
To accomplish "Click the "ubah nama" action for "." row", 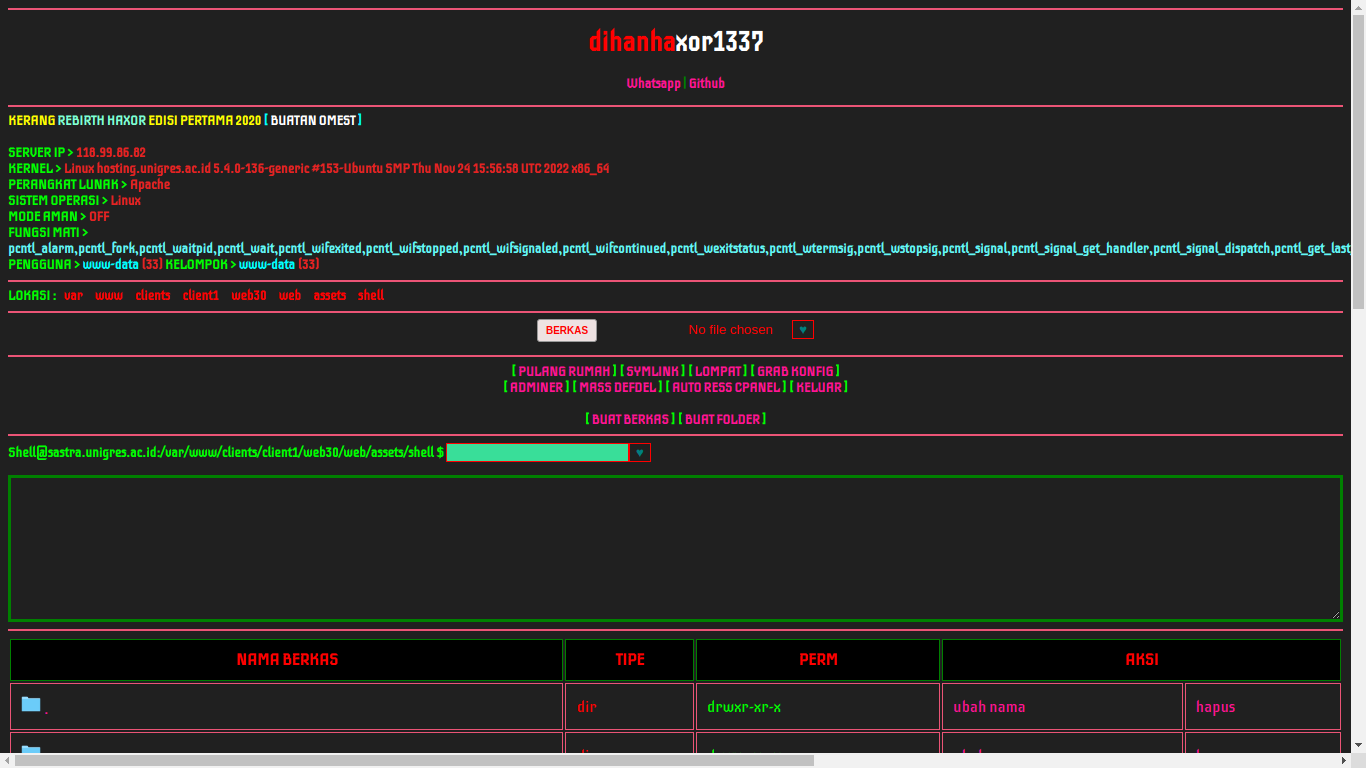I will pyautogui.click(x=989, y=707).
